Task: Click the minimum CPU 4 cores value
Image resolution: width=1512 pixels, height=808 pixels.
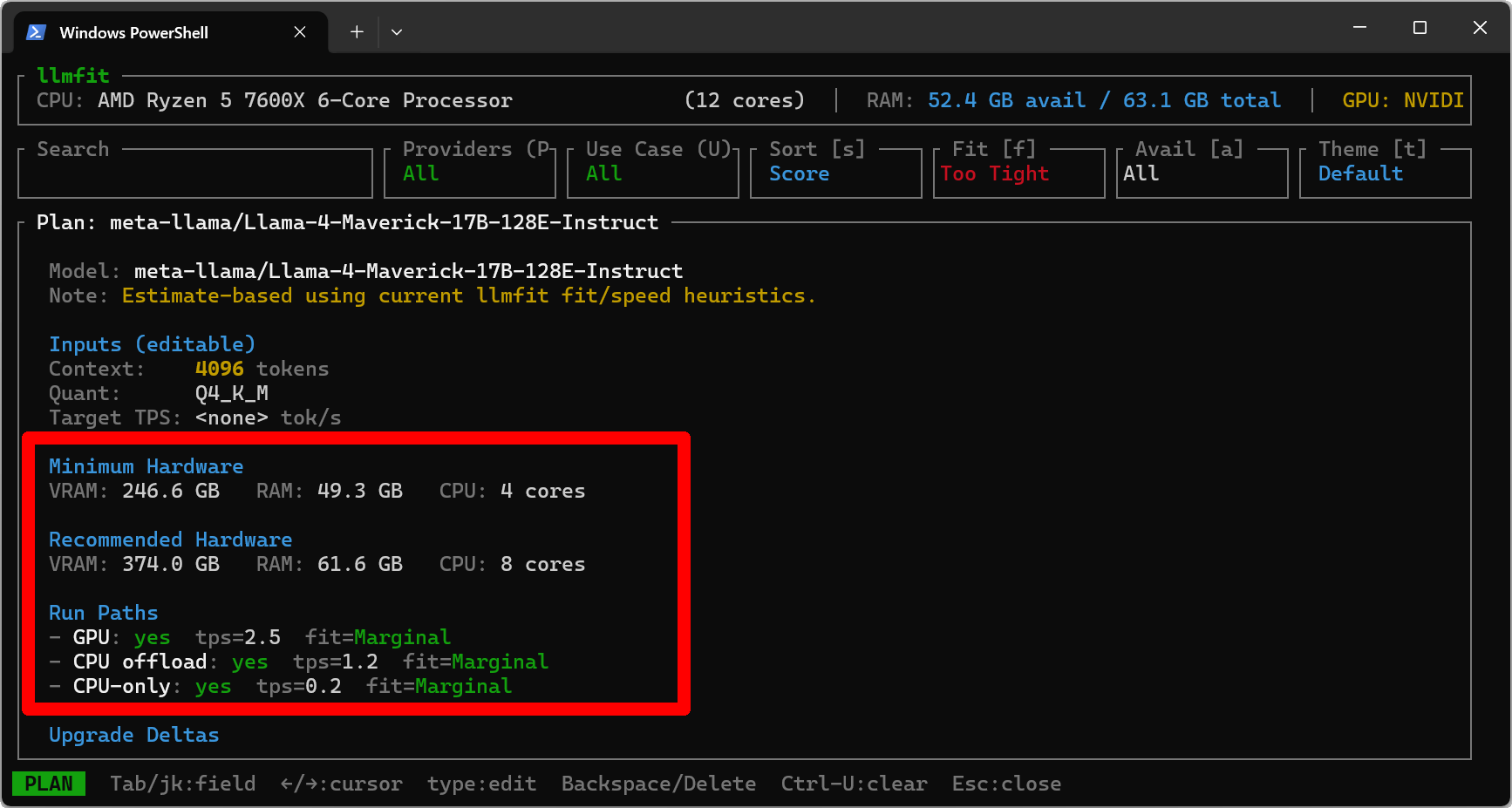Action: tap(543, 491)
